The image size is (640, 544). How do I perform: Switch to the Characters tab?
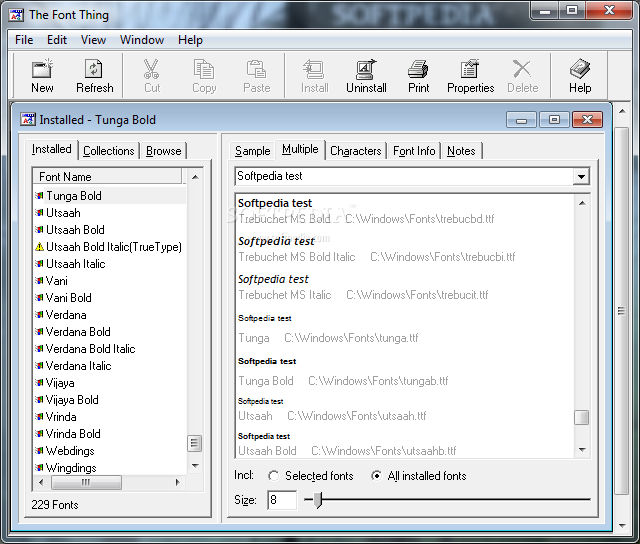356,151
